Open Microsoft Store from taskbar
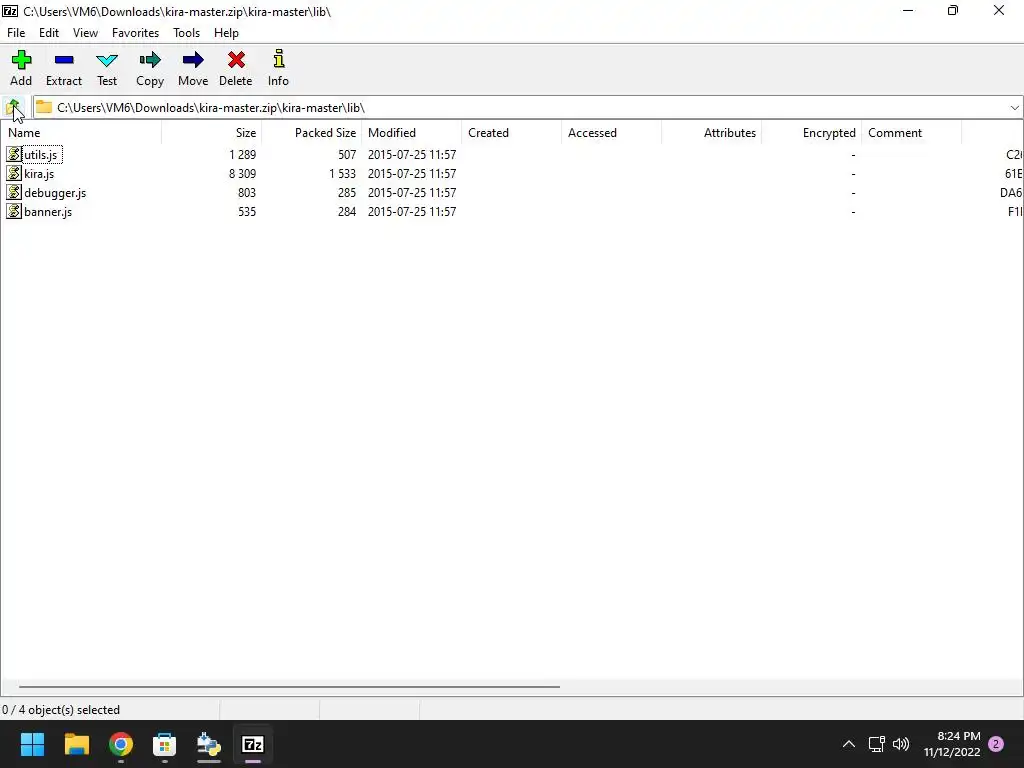 [x=165, y=744]
